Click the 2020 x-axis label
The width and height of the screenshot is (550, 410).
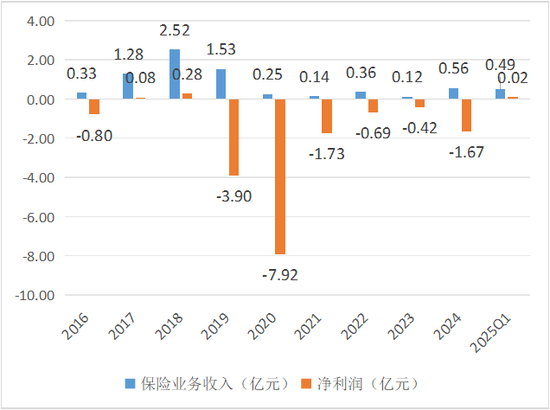(262, 327)
